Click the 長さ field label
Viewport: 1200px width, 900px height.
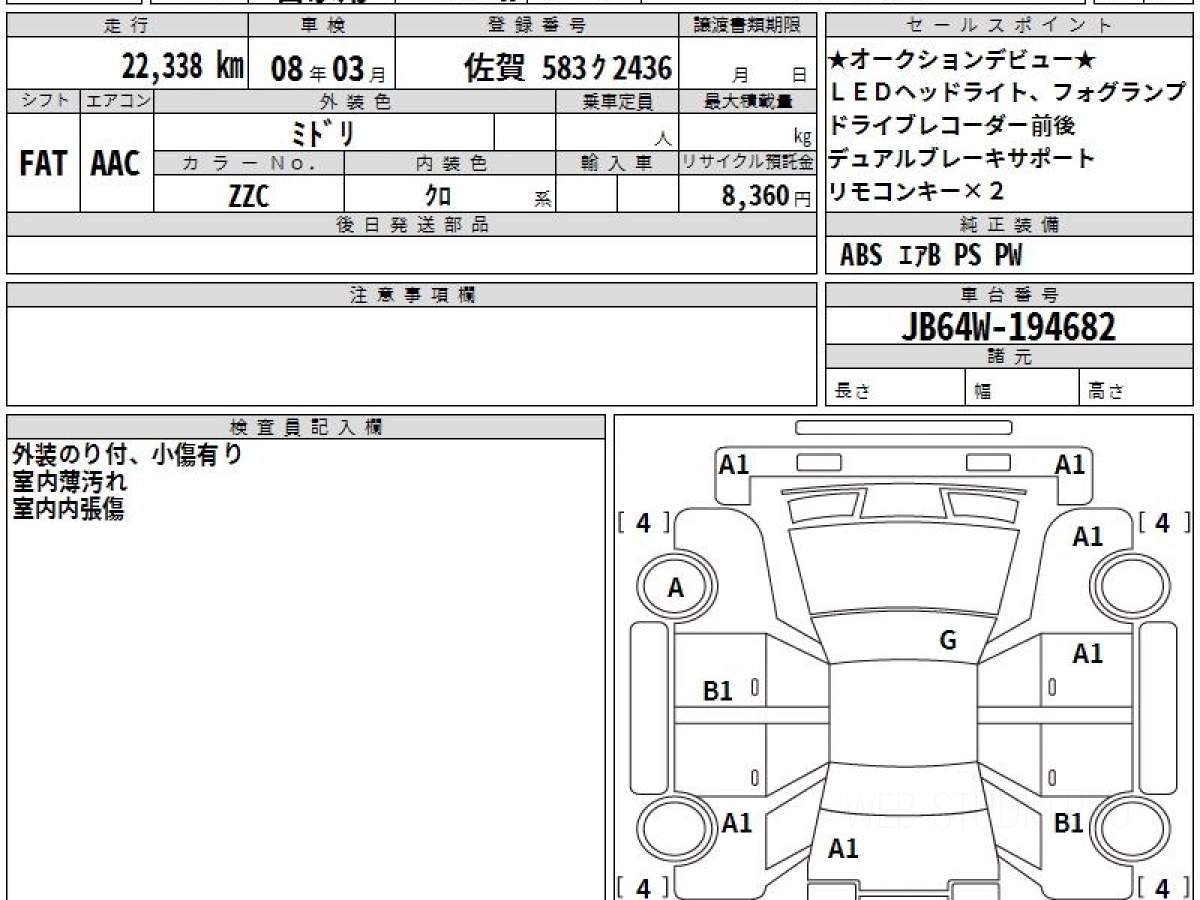point(851,392)
